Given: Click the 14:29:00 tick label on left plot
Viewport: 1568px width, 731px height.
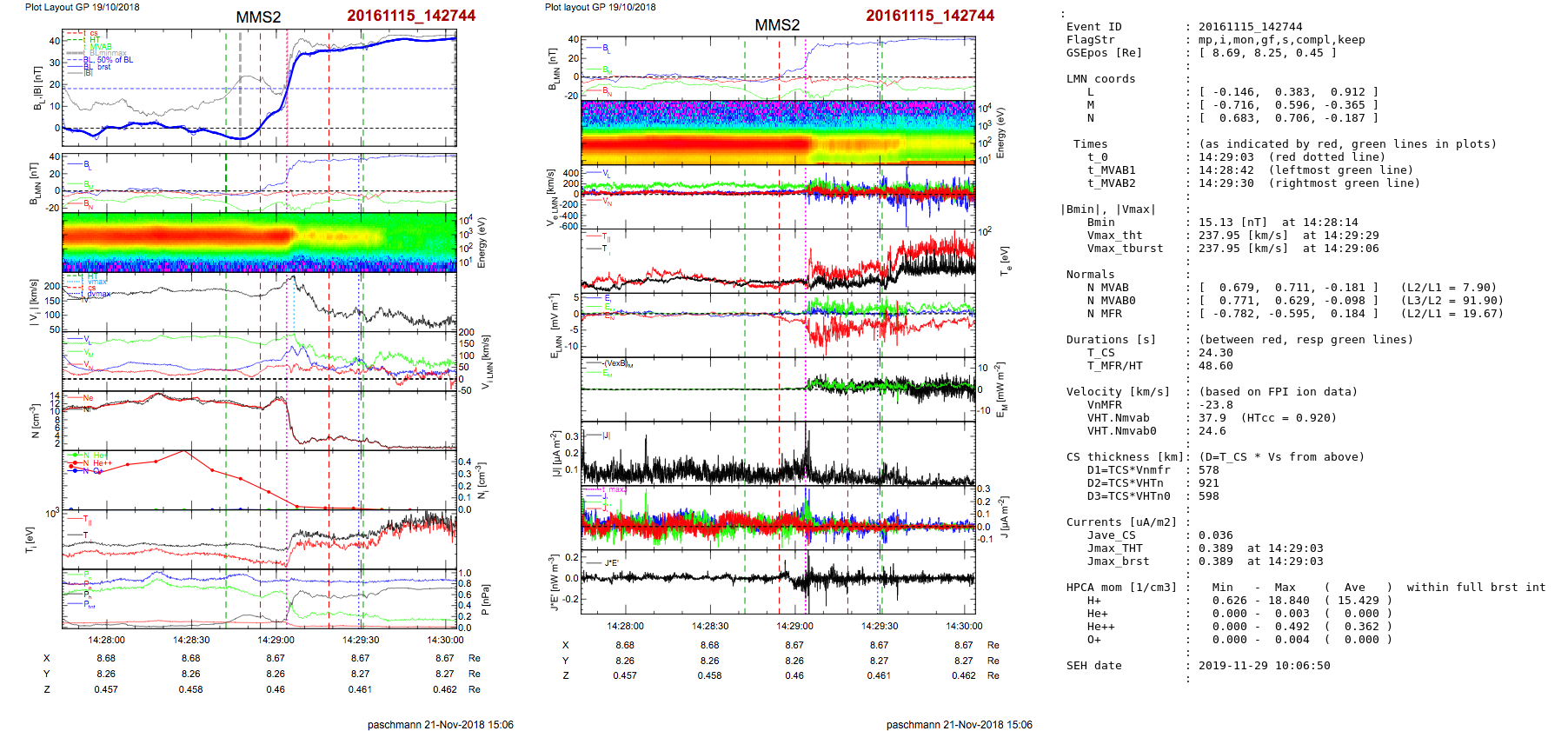Looking at the screenshot, I should point(276,640).
